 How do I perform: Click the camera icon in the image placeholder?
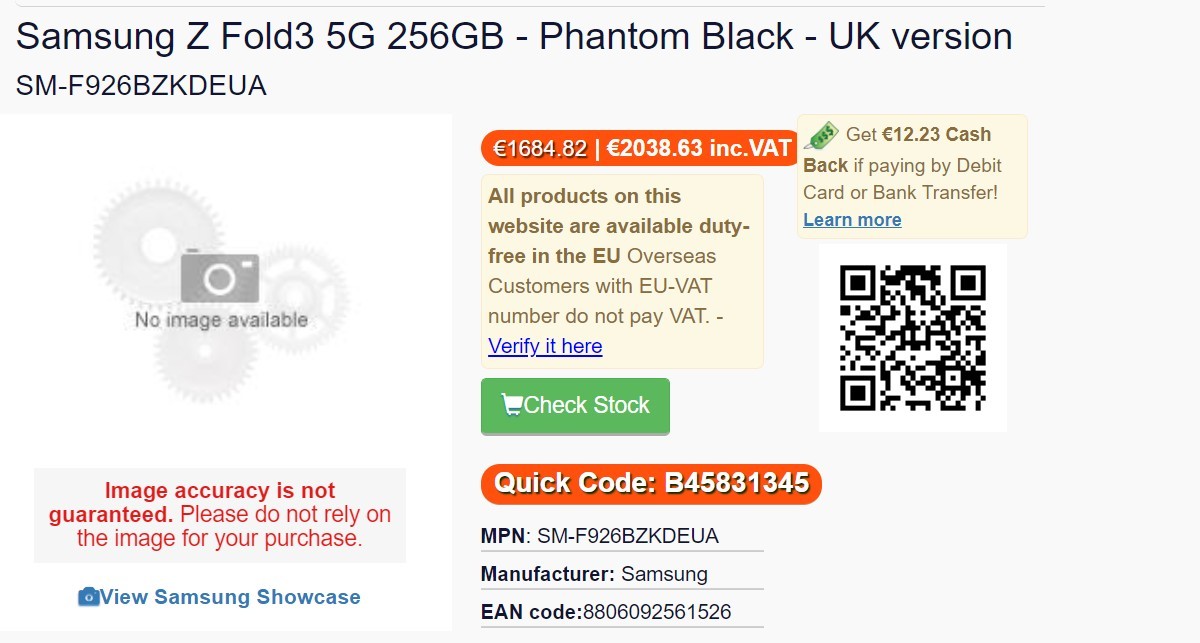pyautogui.click(x=220, y=277)
